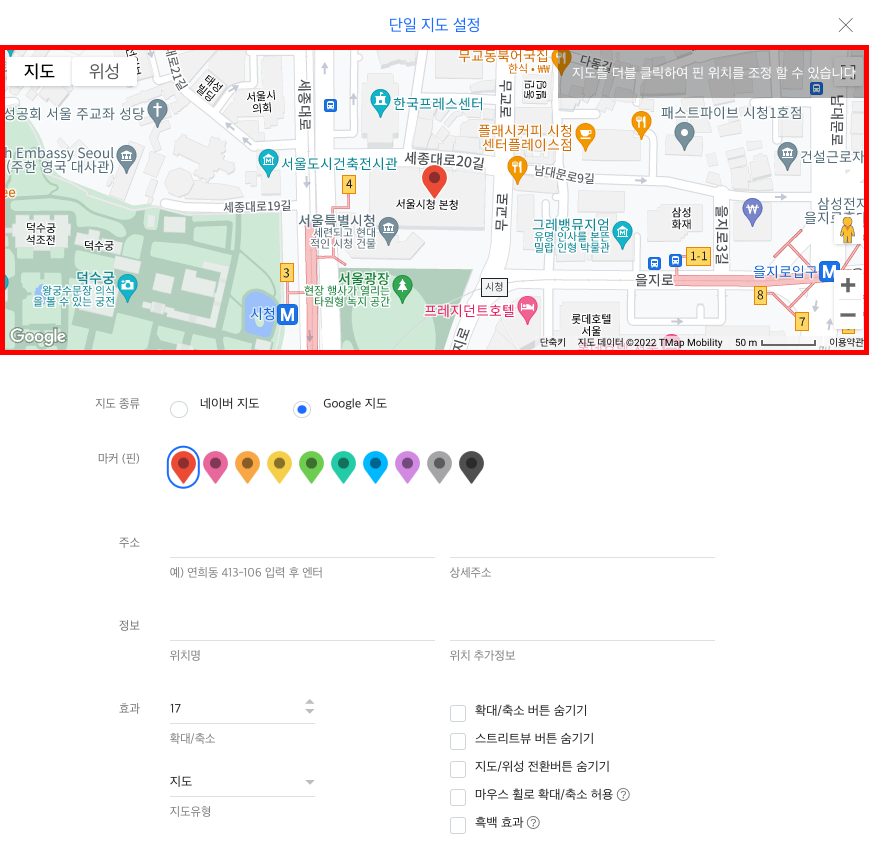Click the British Embassy Seoul marker
Viewport: 869px width, 860px height.
[127, 159]
